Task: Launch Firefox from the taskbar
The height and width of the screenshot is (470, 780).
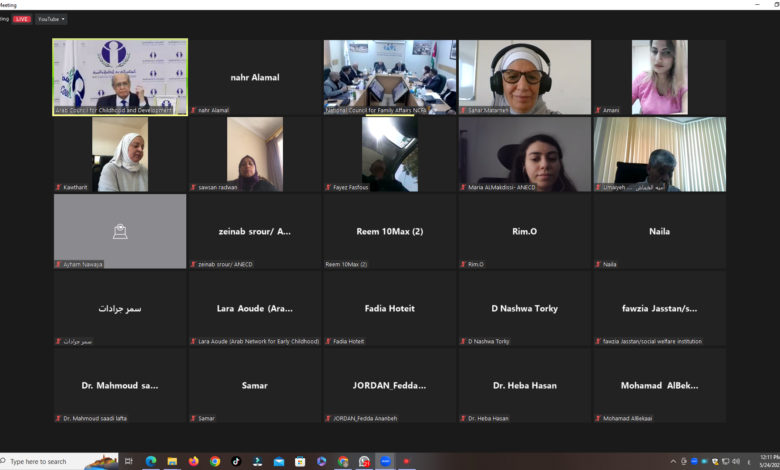Action: 193,461
